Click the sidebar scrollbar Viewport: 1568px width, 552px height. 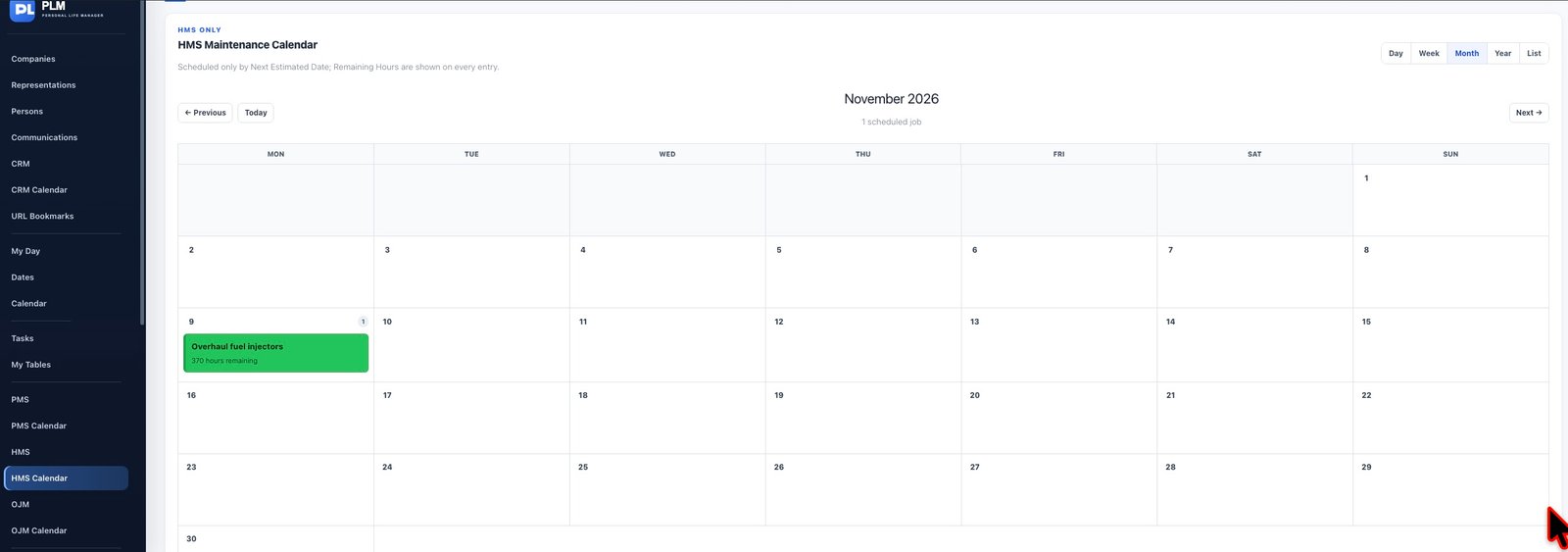point(142,163)
